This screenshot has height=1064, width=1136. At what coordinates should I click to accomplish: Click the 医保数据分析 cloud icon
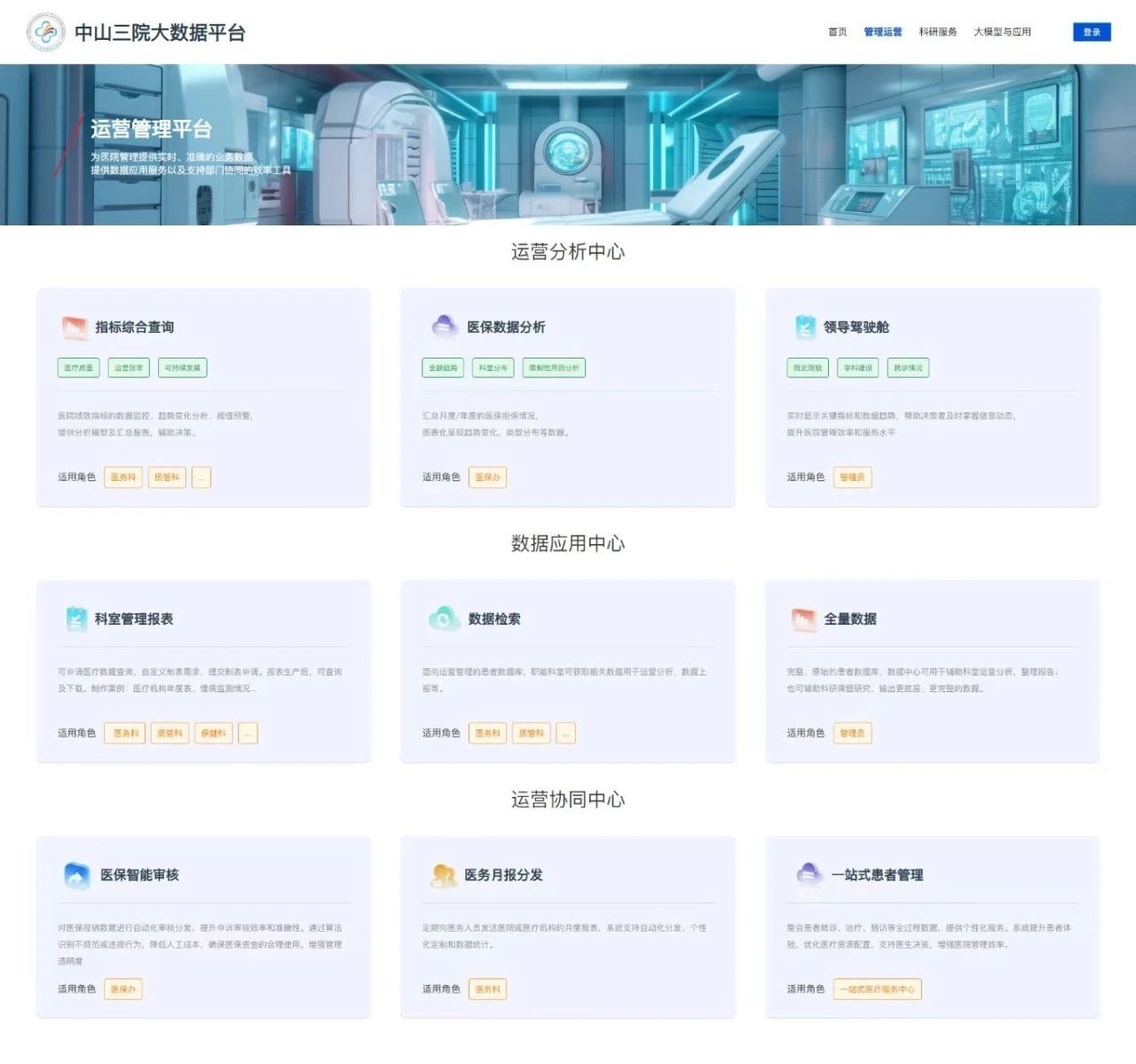(x=444, y=327)
